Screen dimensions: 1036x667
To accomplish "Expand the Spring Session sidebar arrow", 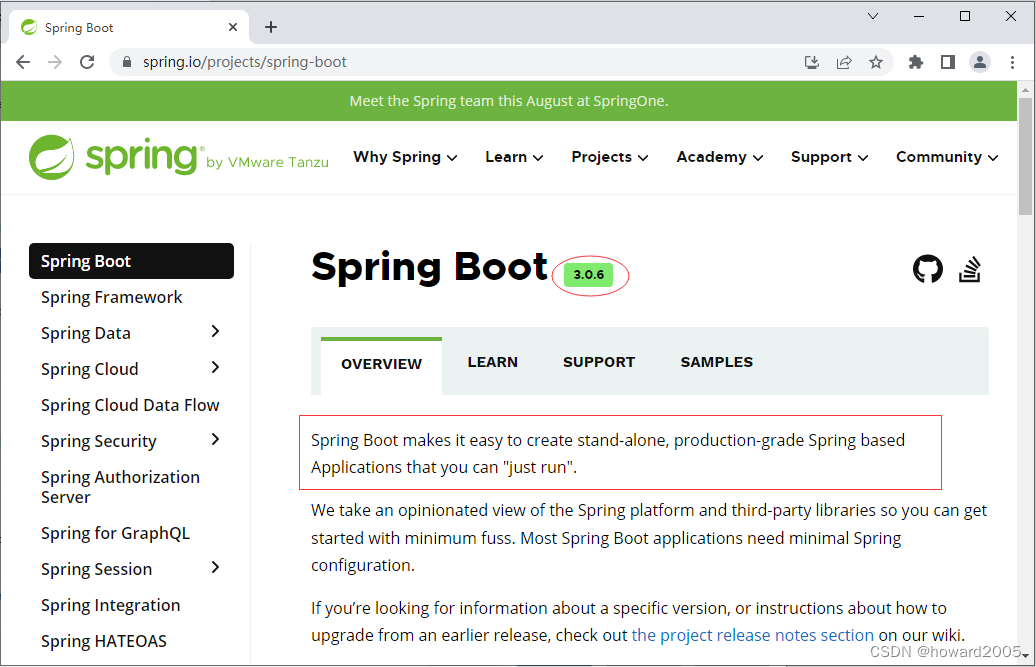I will 215,567.
